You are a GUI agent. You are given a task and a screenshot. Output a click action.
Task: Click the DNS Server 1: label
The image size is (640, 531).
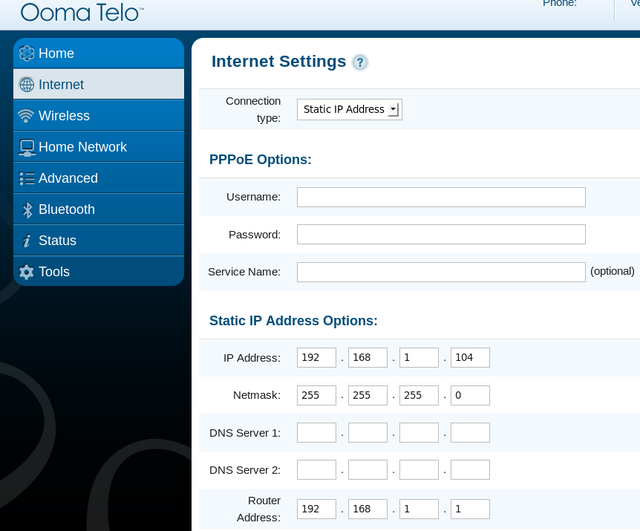coord(245,433)
